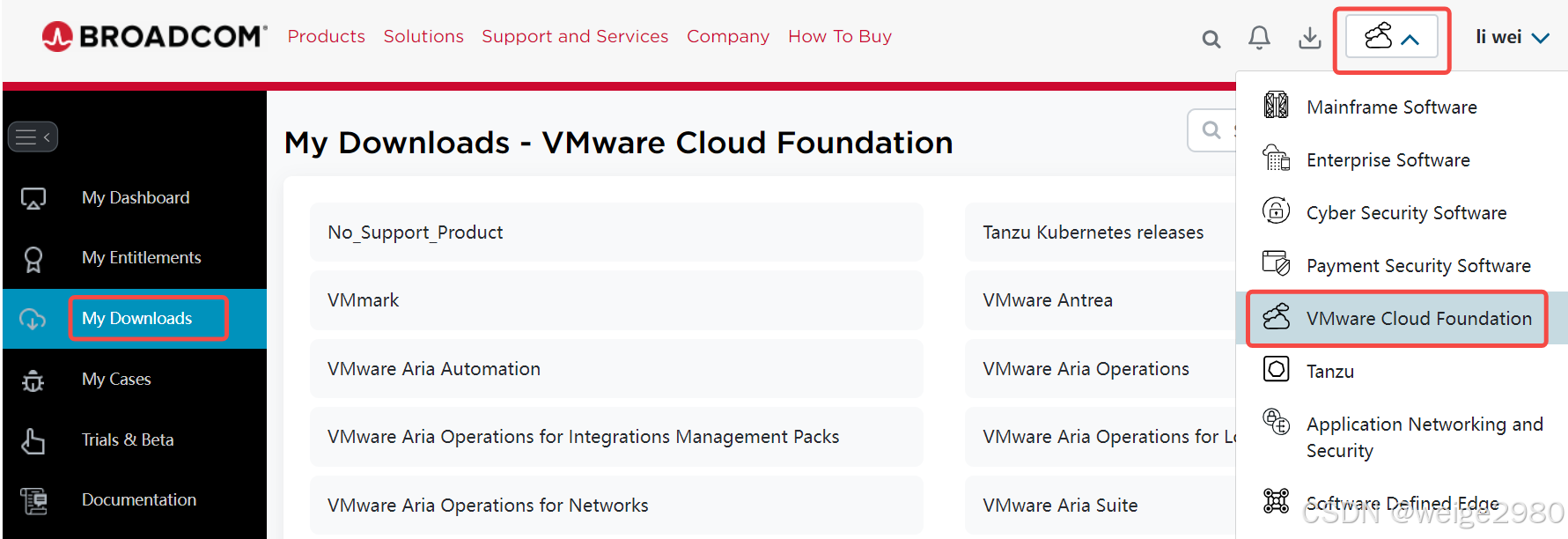The height and width of the screenshot is (539, 1568).
Task: Click the My Cases bug icon
Action: tap(33, 380)
